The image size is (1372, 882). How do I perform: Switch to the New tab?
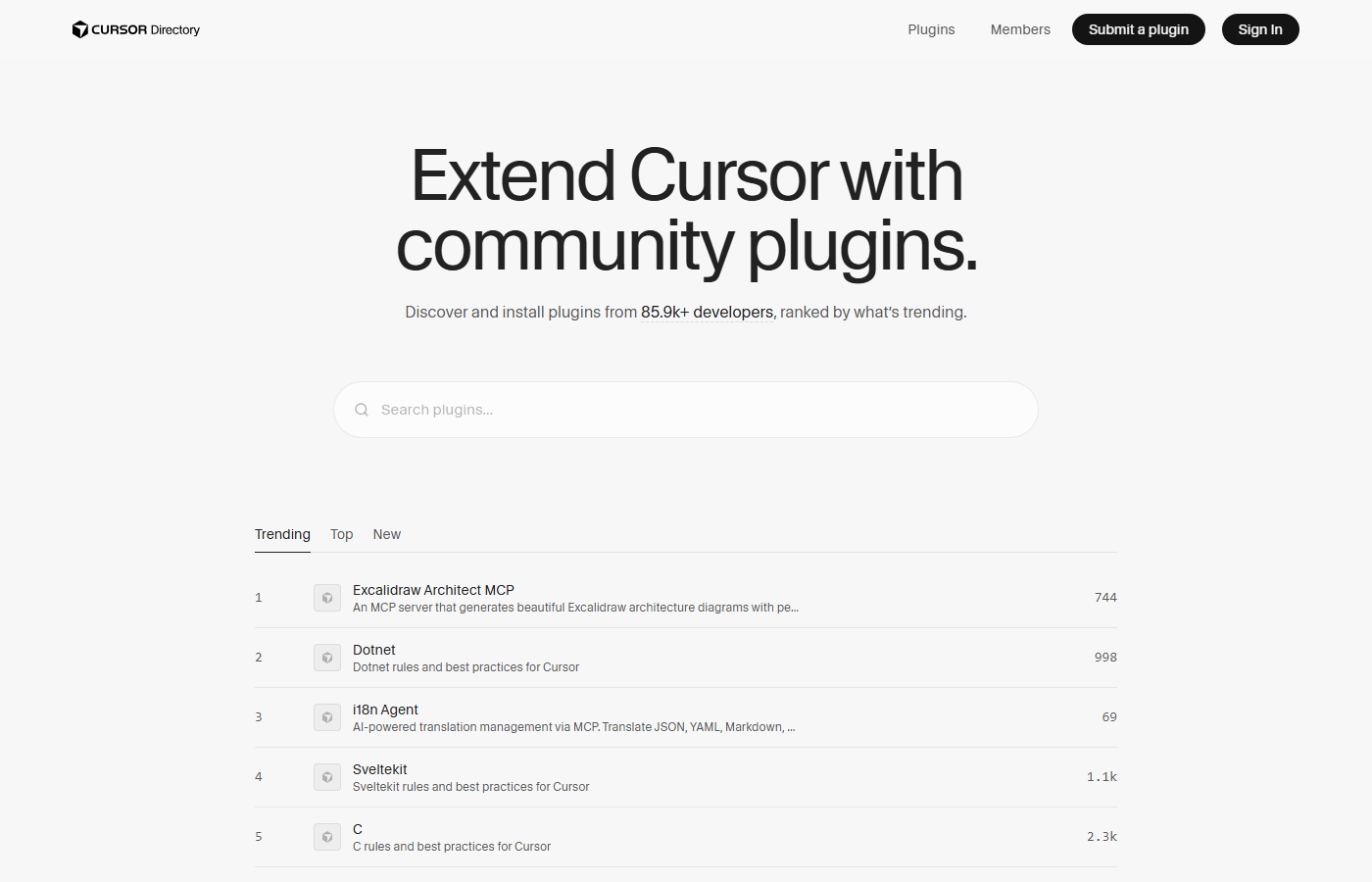click(x=387, y=534)
